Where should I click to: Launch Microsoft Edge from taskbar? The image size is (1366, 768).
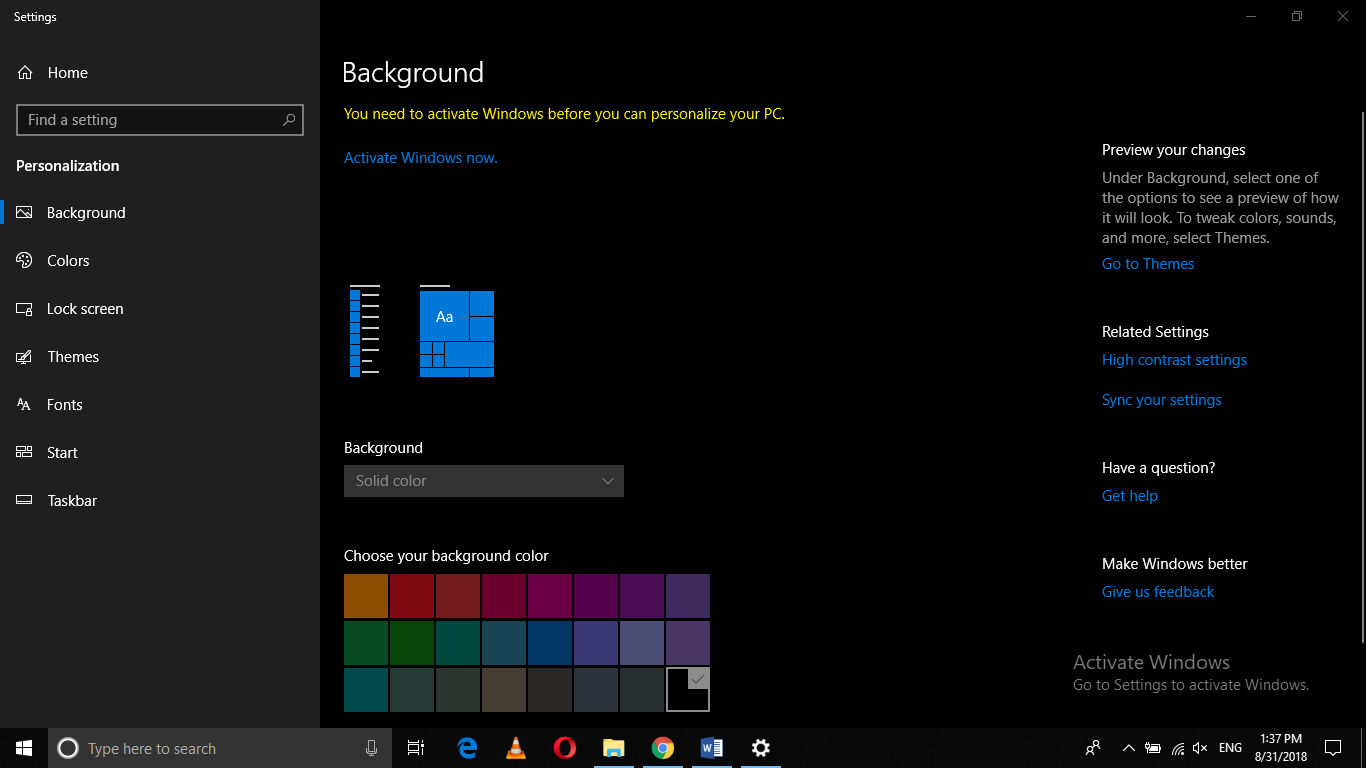point(467,748)
